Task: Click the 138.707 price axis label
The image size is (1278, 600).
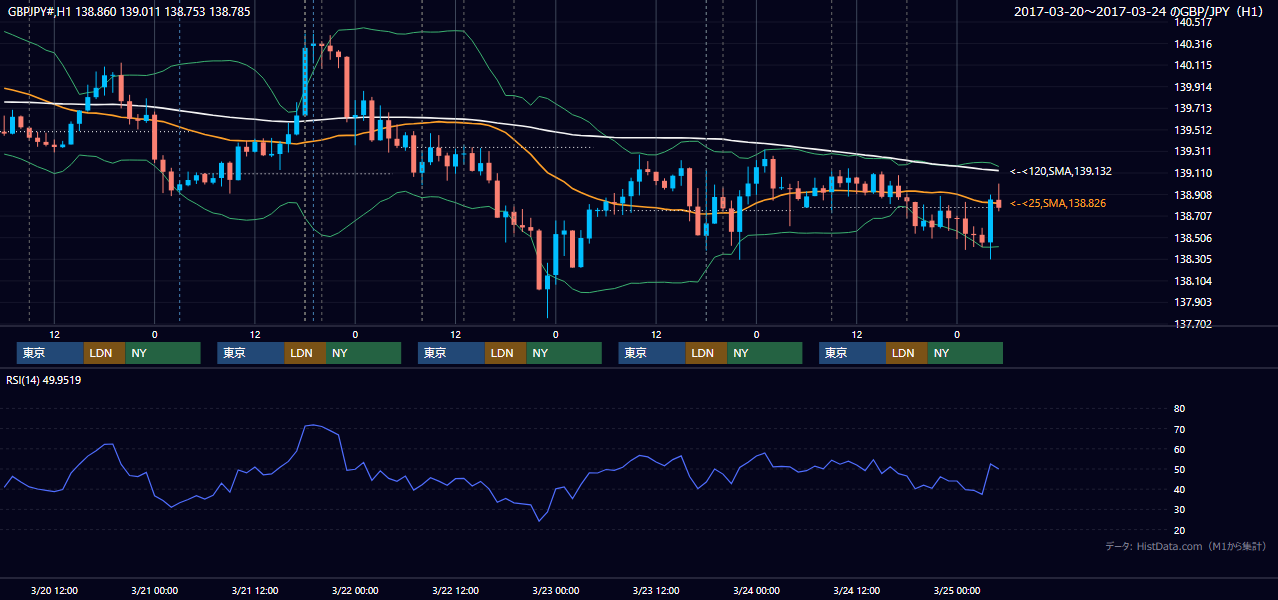Action: [x=1193, y=216]
